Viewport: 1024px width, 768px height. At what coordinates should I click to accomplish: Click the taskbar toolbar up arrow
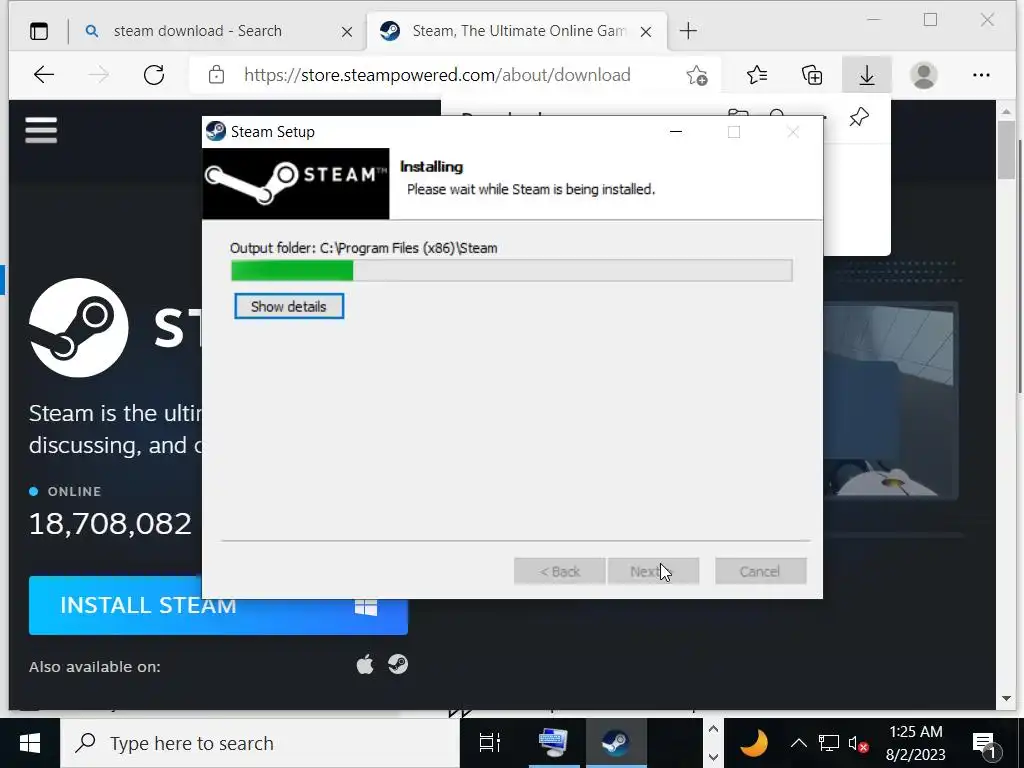click(x=713, y=729)
